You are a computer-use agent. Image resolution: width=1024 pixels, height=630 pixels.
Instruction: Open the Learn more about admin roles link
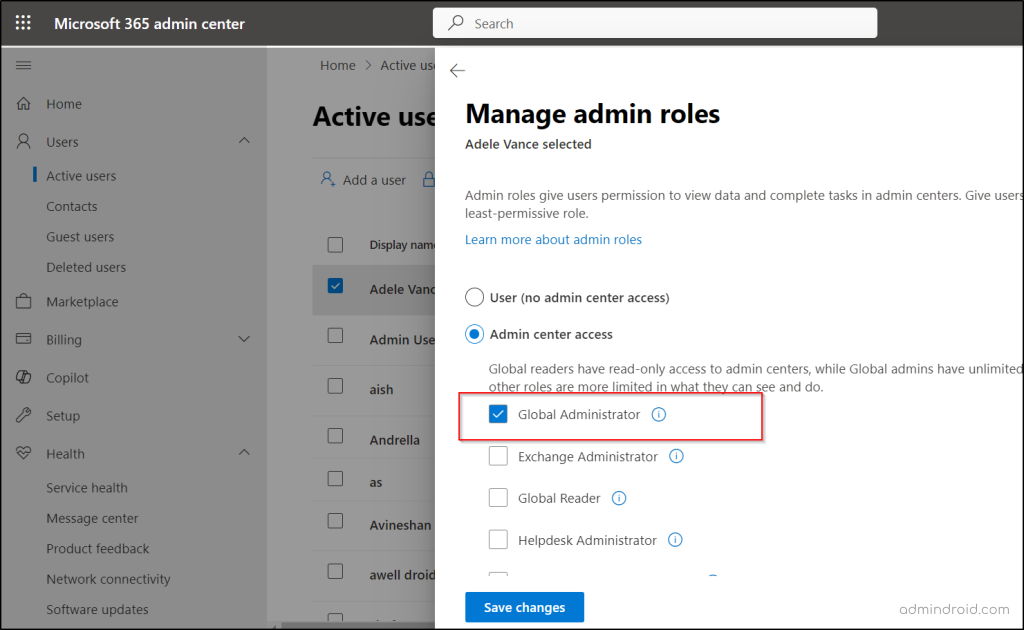[x=553, y=239]
